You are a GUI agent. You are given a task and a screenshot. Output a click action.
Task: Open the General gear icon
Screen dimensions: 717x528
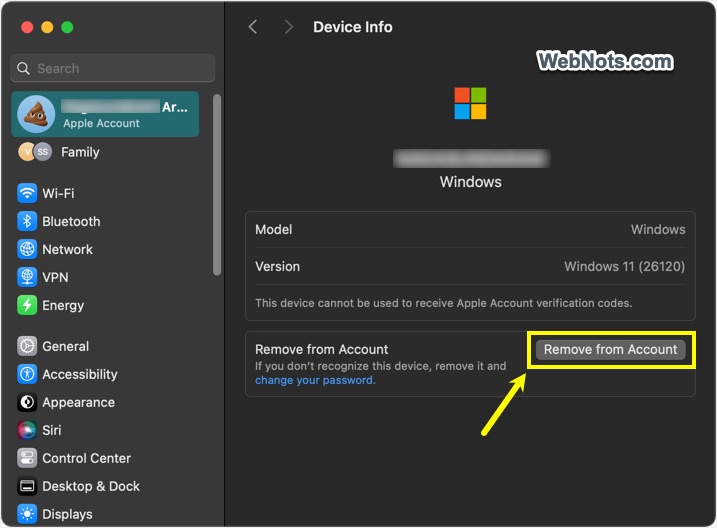[x=27, y=346]
